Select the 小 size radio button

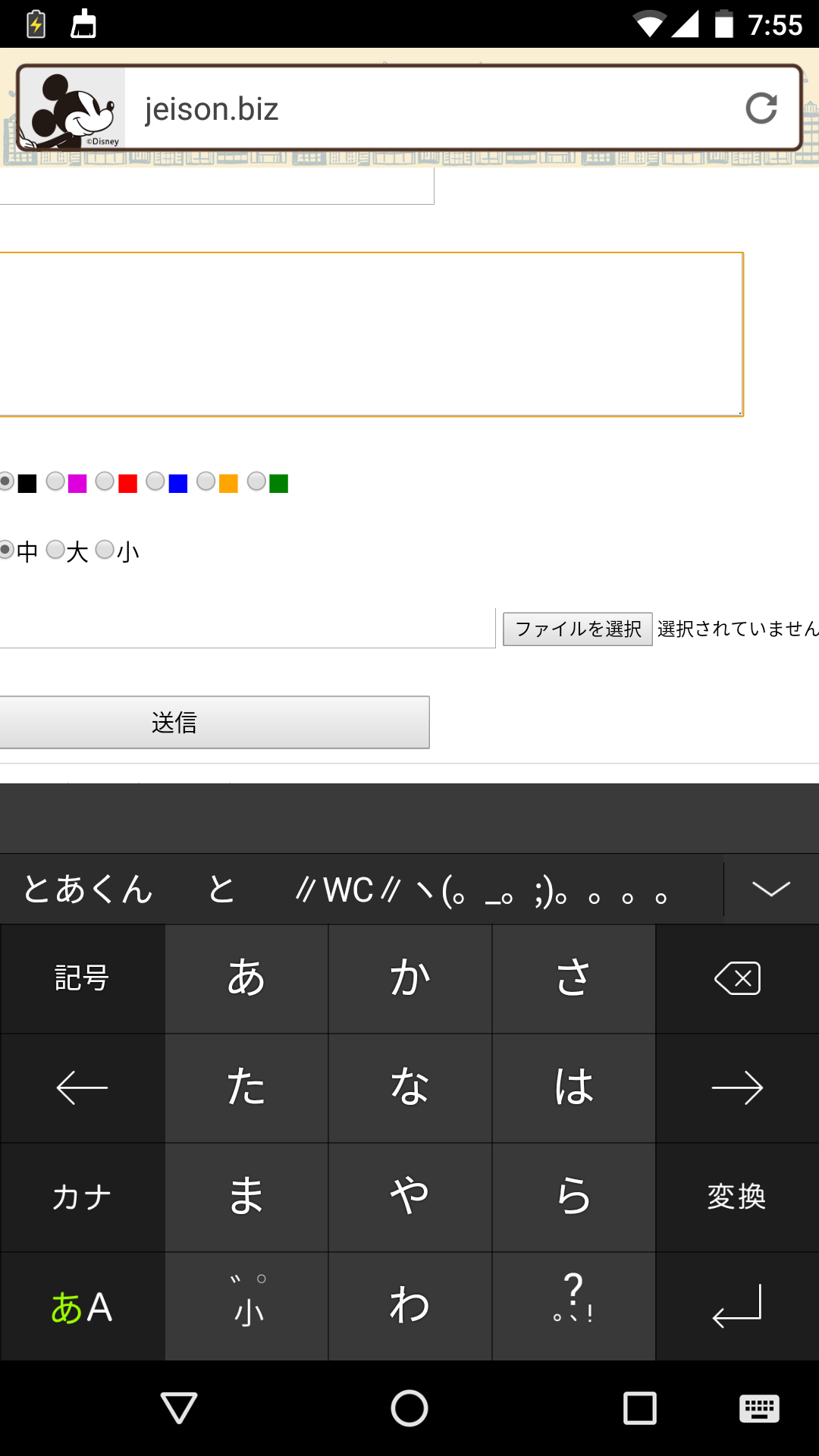105,550
